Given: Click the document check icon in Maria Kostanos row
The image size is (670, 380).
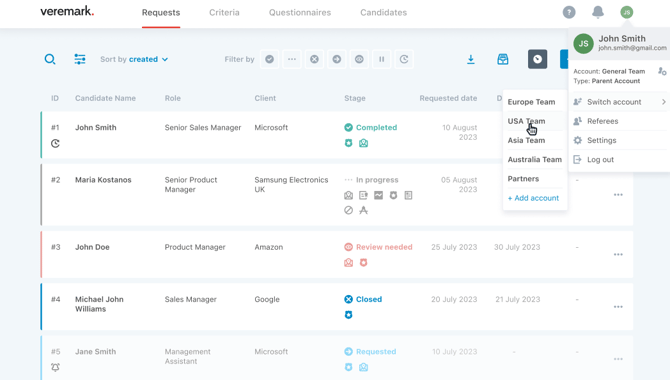Looking at the screenshot, I should point(408,195).
